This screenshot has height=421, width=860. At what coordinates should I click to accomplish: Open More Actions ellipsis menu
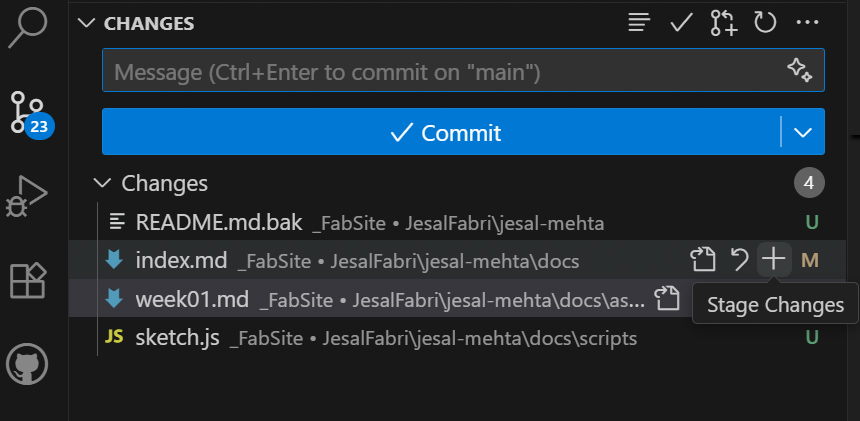tap(807, 23)
